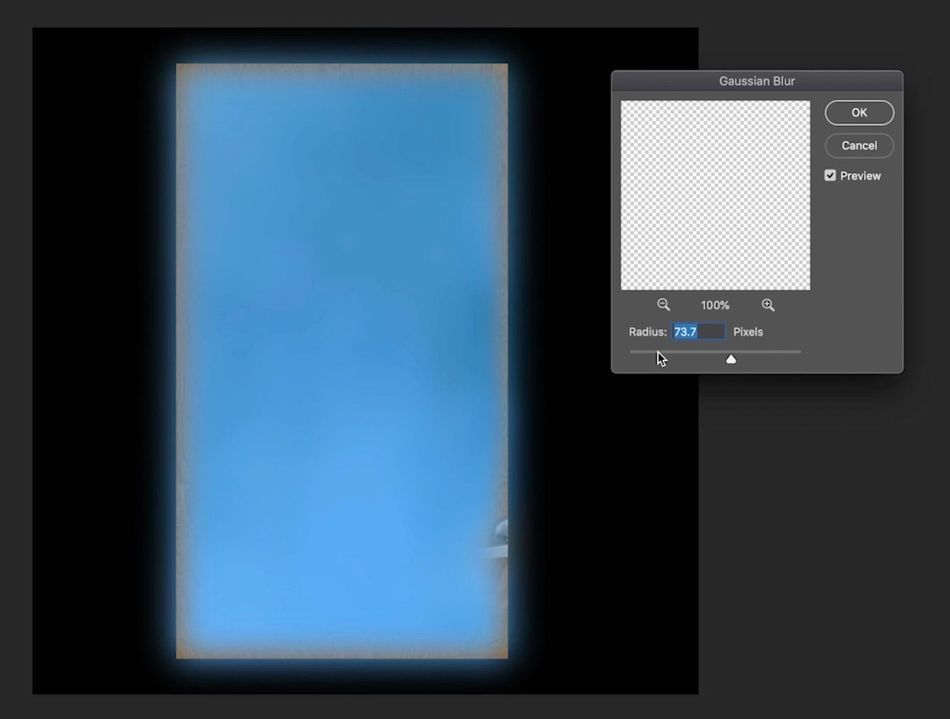Click the Radius value input field

[x=698, y=331]
